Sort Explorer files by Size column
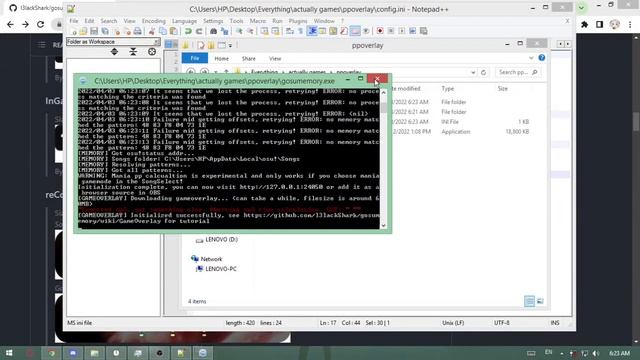This screenshot has width=640, height=360. 502,89
